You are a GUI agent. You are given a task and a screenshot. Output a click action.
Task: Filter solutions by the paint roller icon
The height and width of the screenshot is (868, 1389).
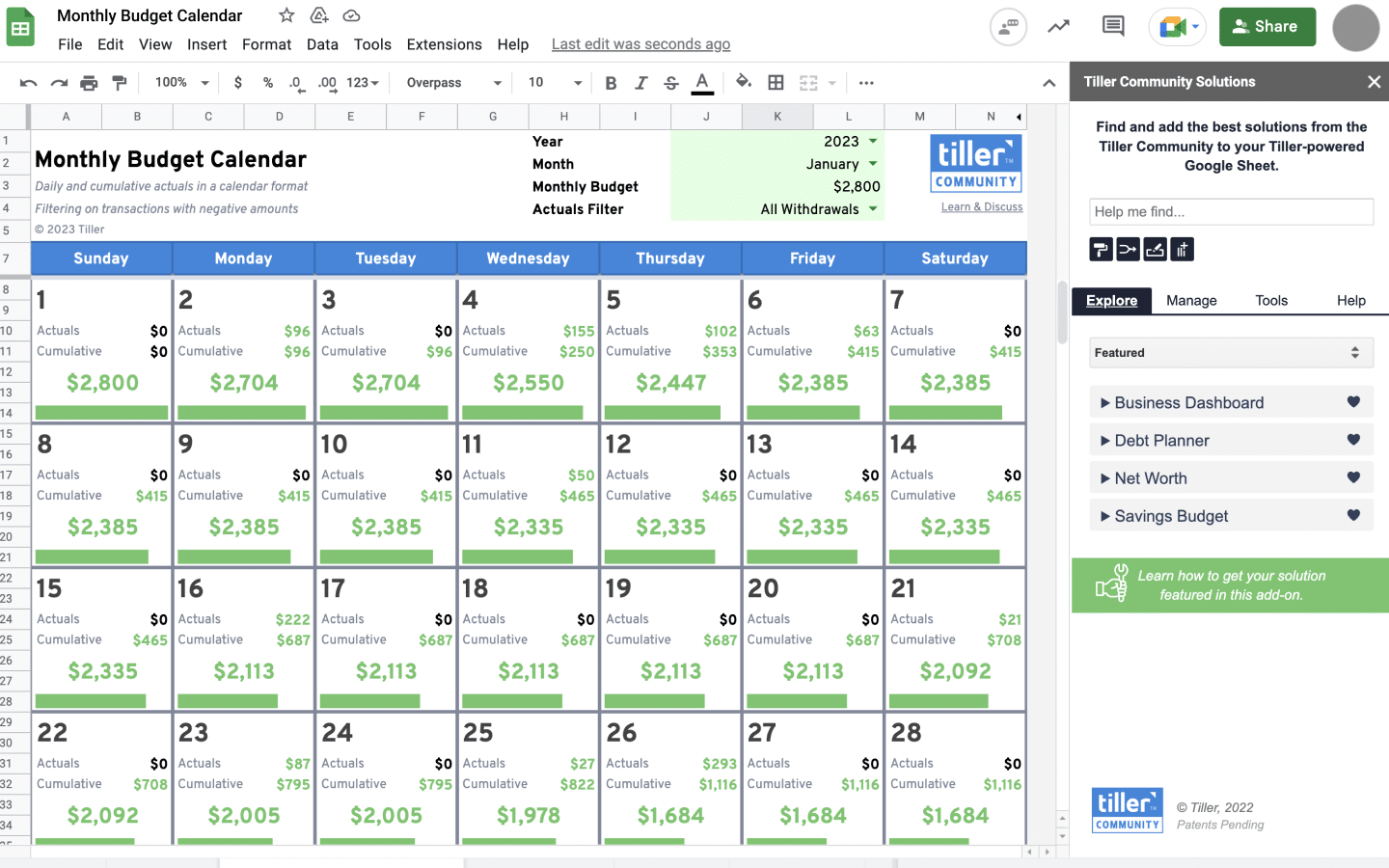click(x=1101, y=249)
